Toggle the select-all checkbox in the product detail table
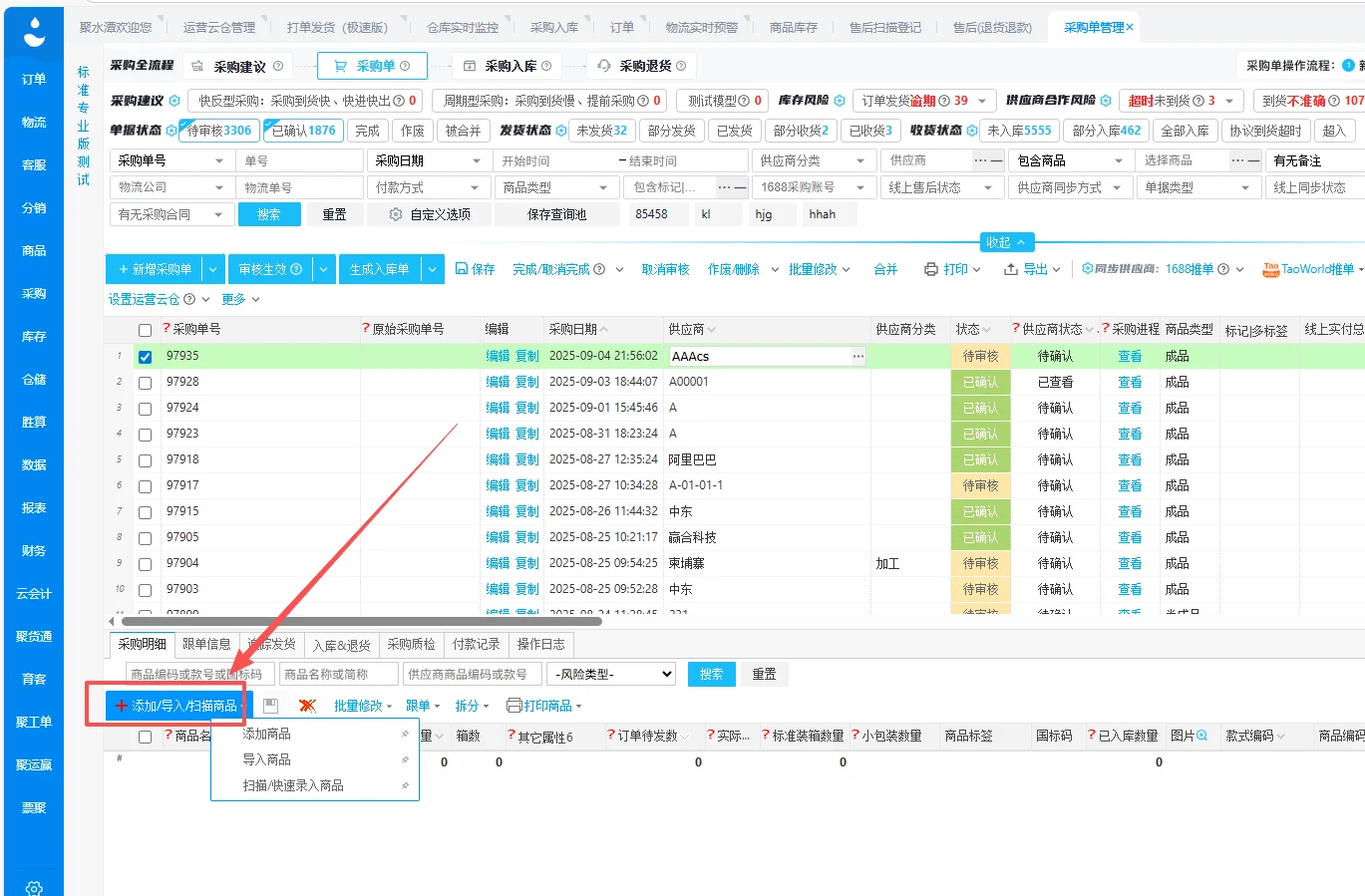The width and height of the screenshot is (1365, 896). pyautogui.click(x=145, y=737)
